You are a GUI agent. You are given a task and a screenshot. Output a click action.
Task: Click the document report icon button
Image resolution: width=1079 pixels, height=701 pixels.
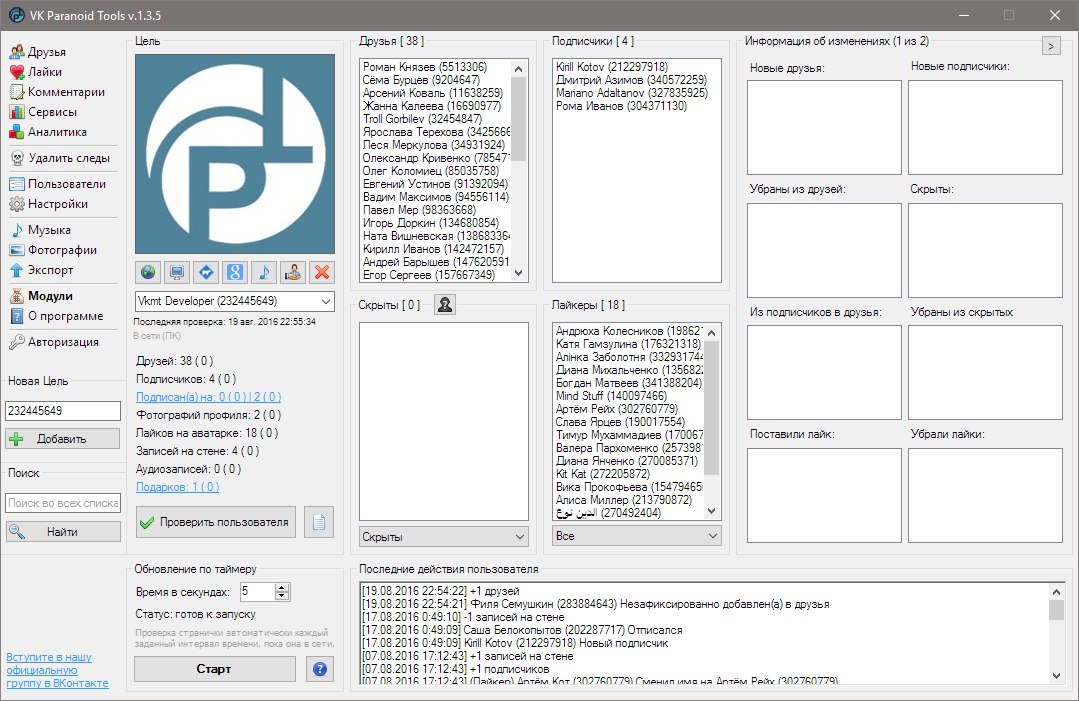(319, 522)
